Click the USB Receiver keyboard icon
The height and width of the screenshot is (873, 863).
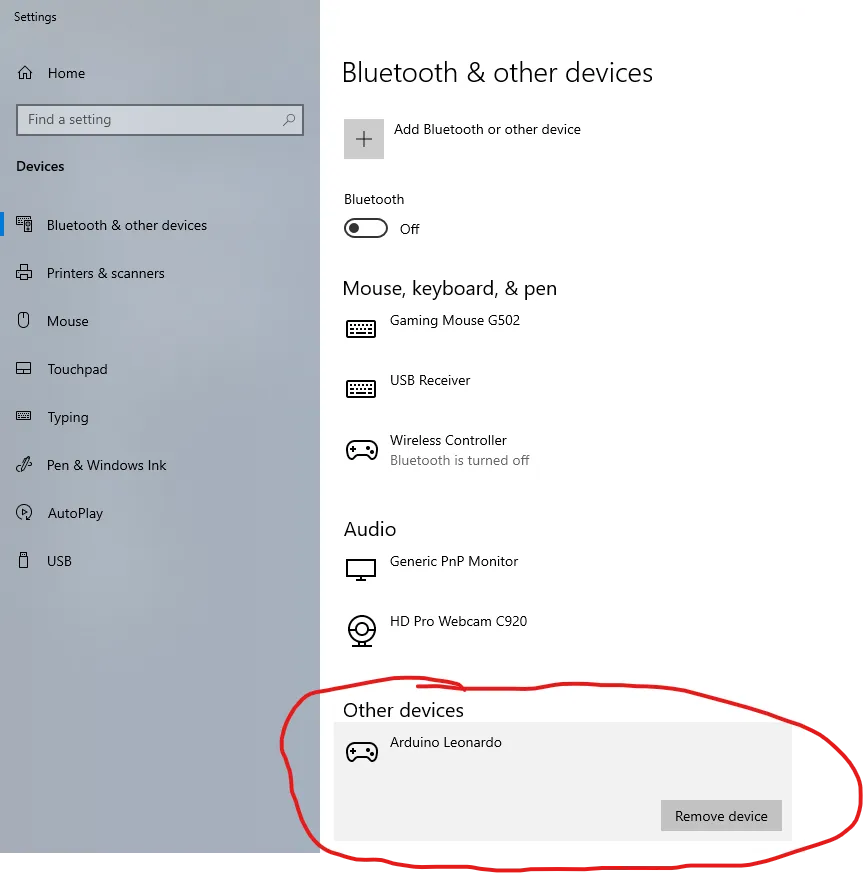[x=361, y=389]
